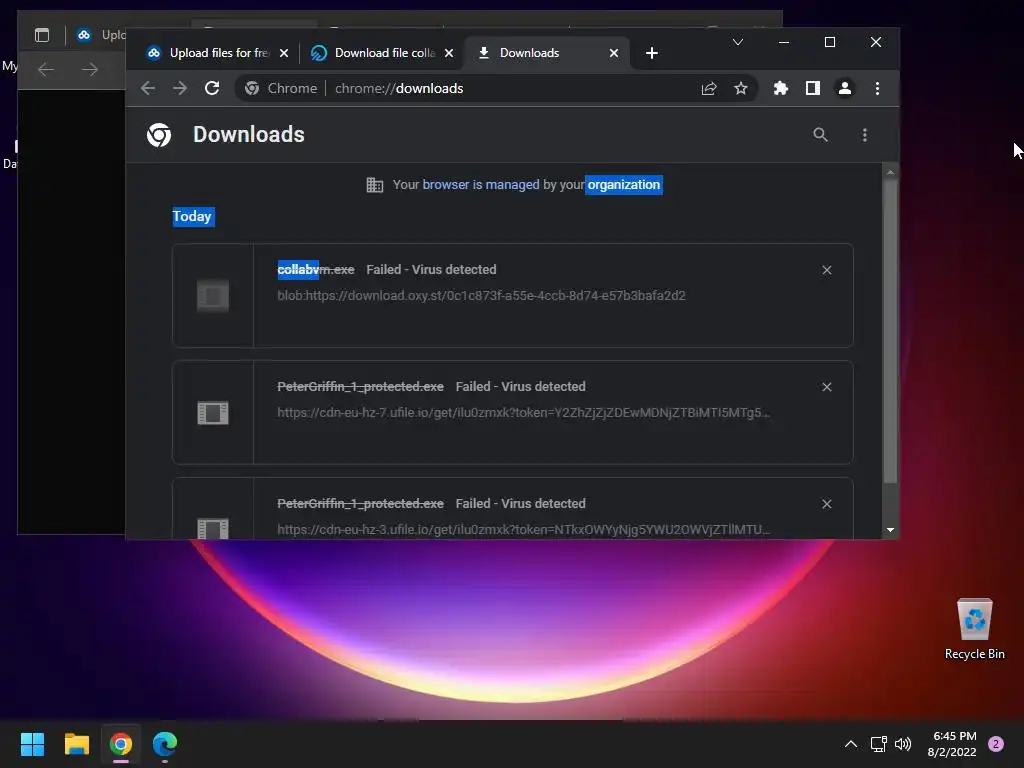Expand the tab search chevron
The image size is (1024, 768).
pyautogui.click(x=738, y=42)
